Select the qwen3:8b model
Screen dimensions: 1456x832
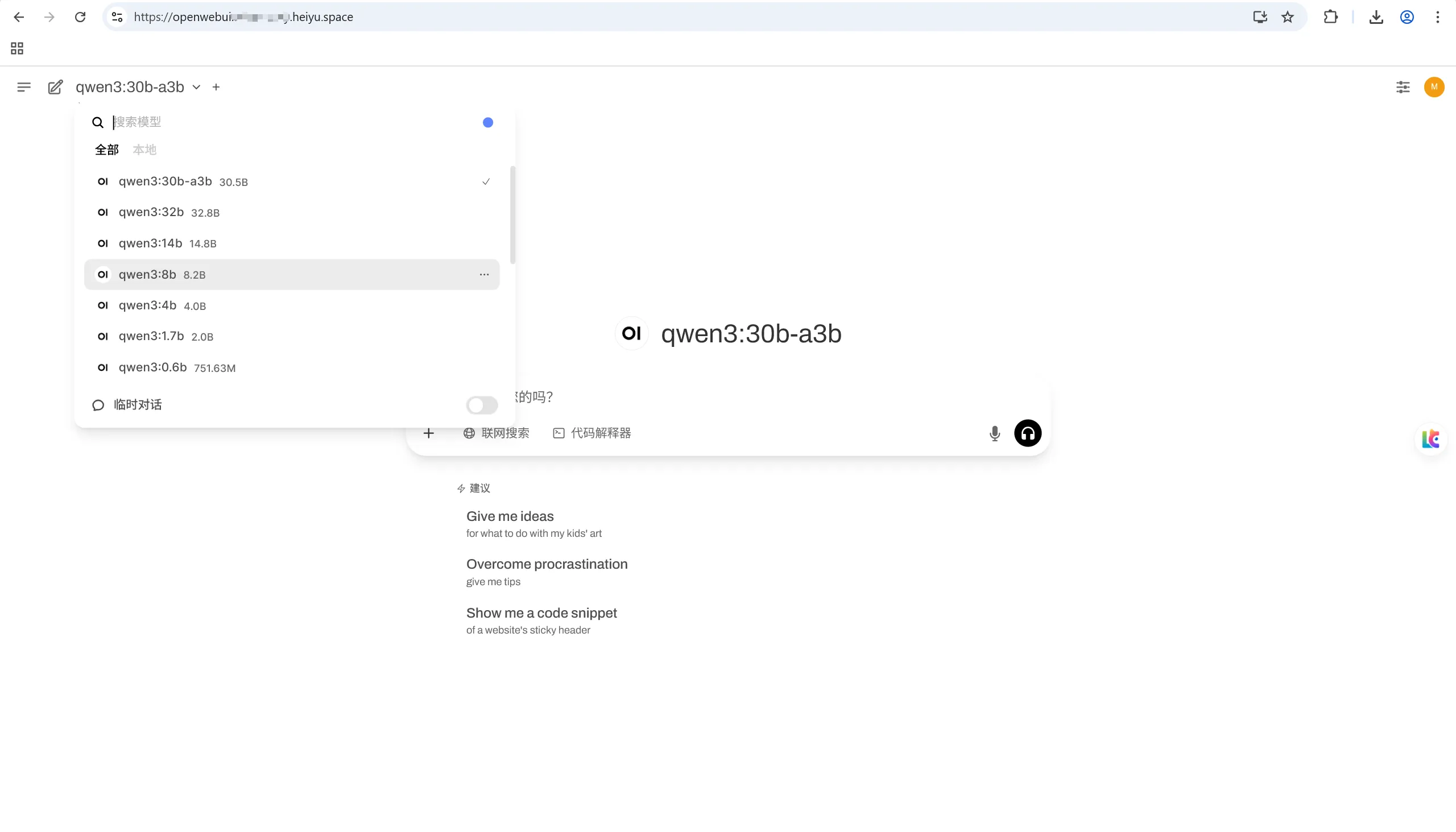coord(291,274)
